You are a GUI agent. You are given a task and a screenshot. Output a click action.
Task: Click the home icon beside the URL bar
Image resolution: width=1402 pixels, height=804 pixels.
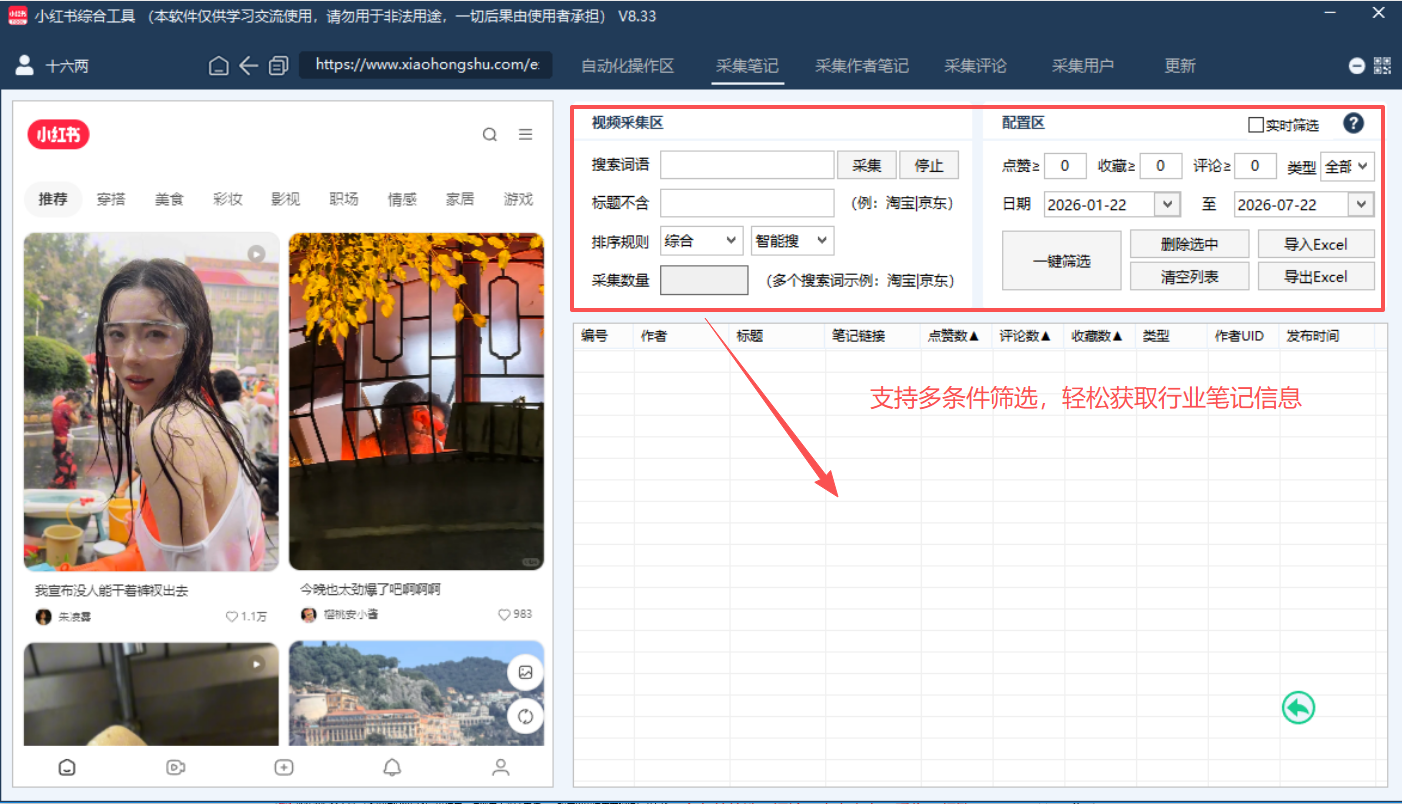[x=219, y=66]
